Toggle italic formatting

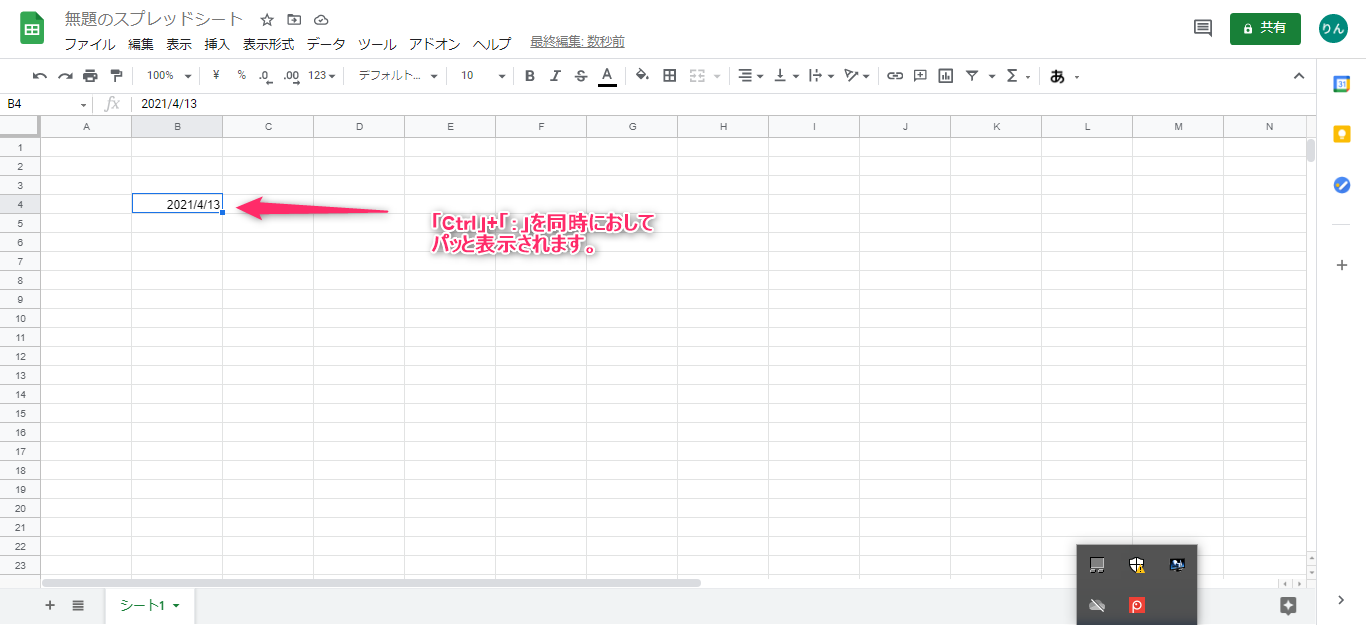(555, 76)
